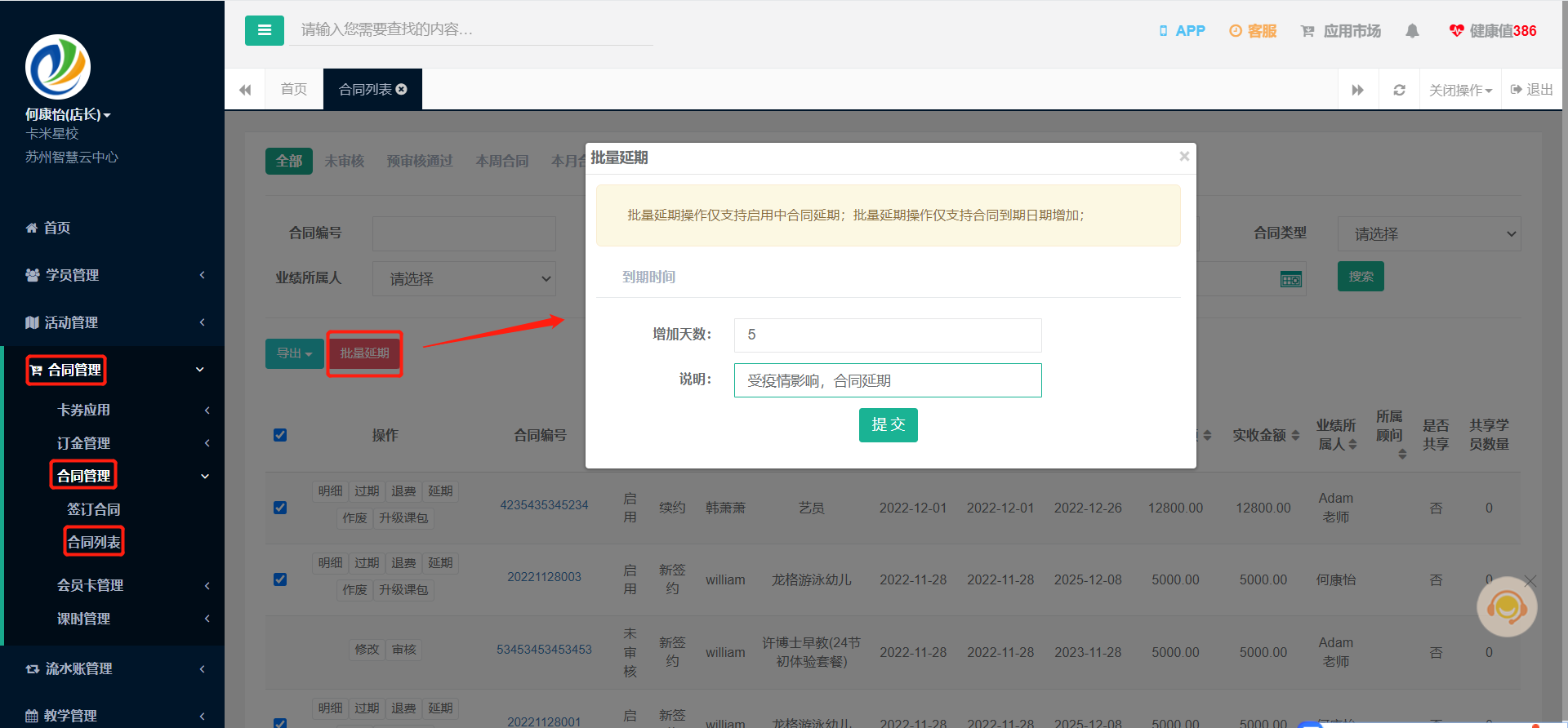Click the tab scroll-left double arrow
The width and height of the screenshot is (1568, 728).
click(x=245, y=90)
